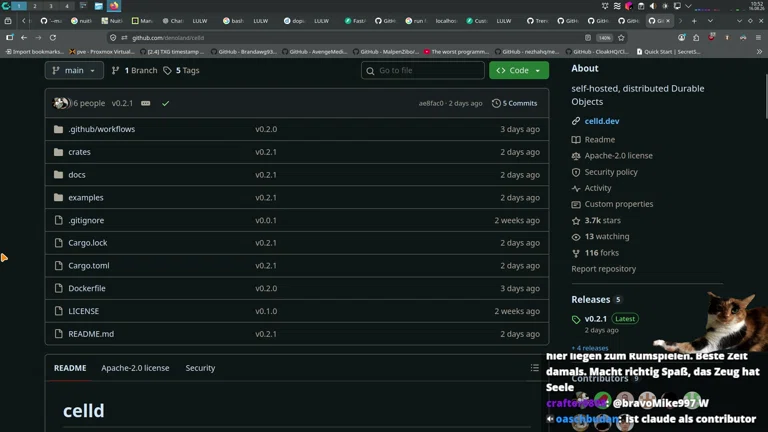Open the file manager taskbar icon
Viewport: 768px width, 432px height.
[98, 6]
